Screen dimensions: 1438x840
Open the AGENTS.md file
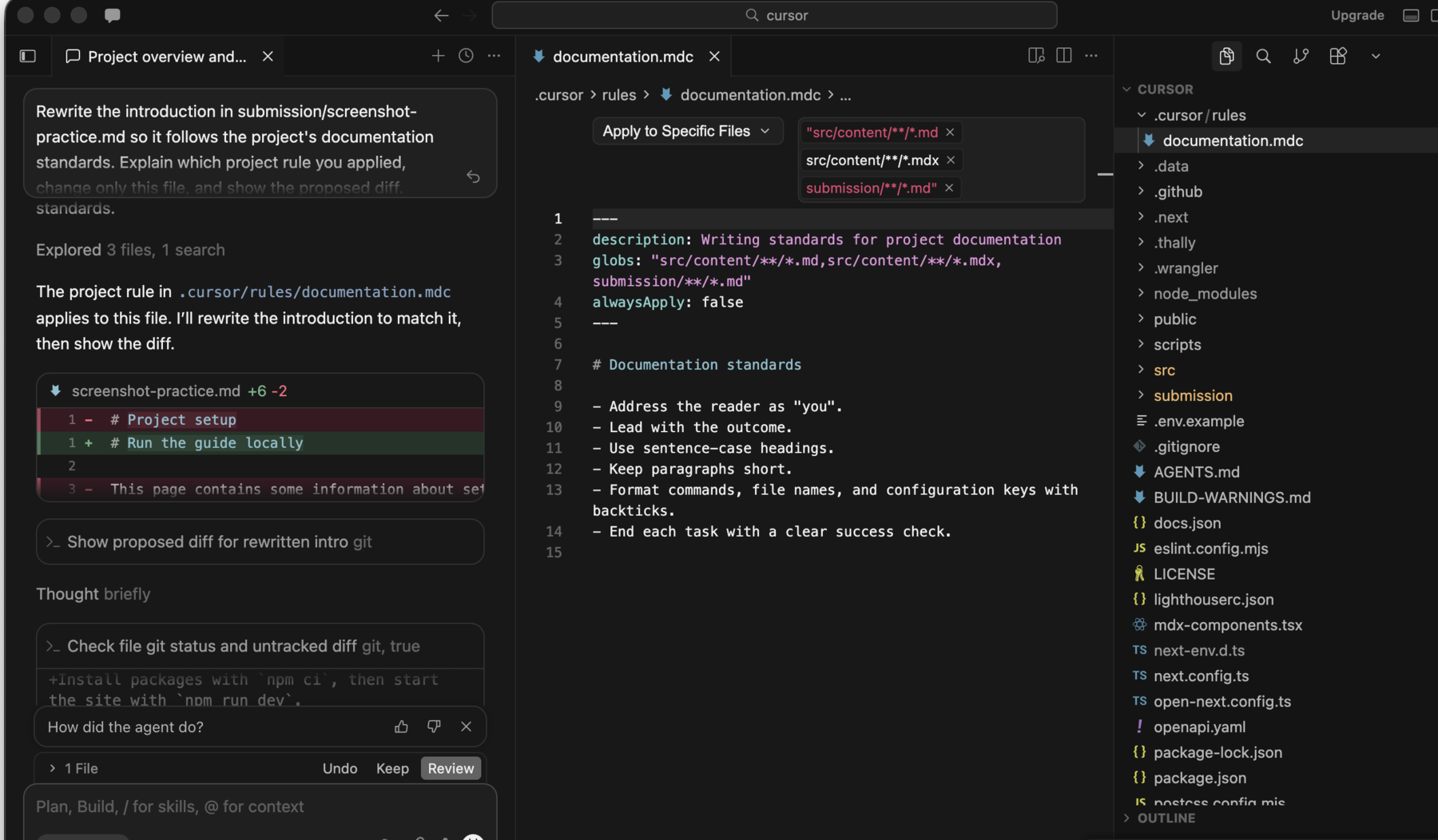tap(1196, 472)
